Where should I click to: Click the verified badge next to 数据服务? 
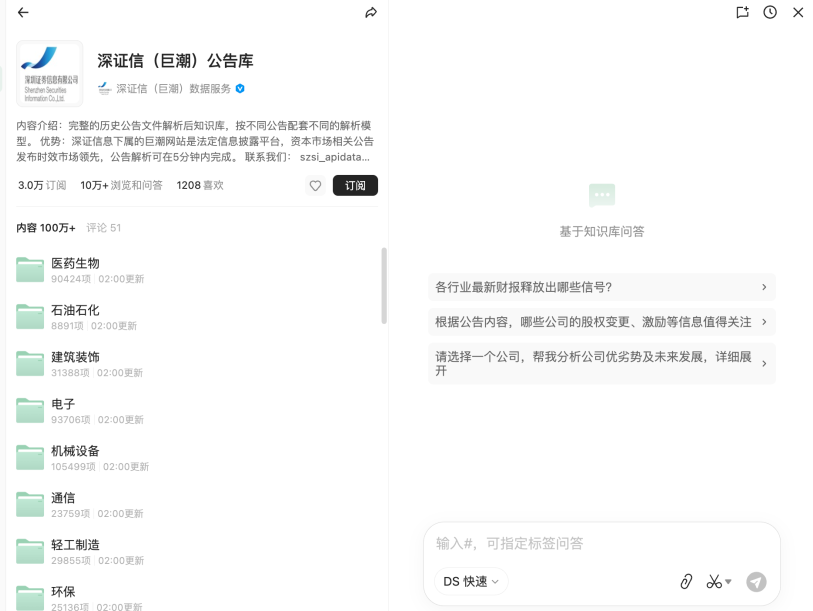click(x=240, y=89)
